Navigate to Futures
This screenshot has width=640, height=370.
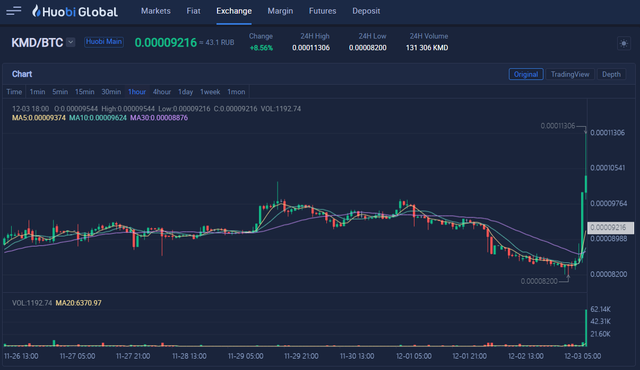point(322,11)
